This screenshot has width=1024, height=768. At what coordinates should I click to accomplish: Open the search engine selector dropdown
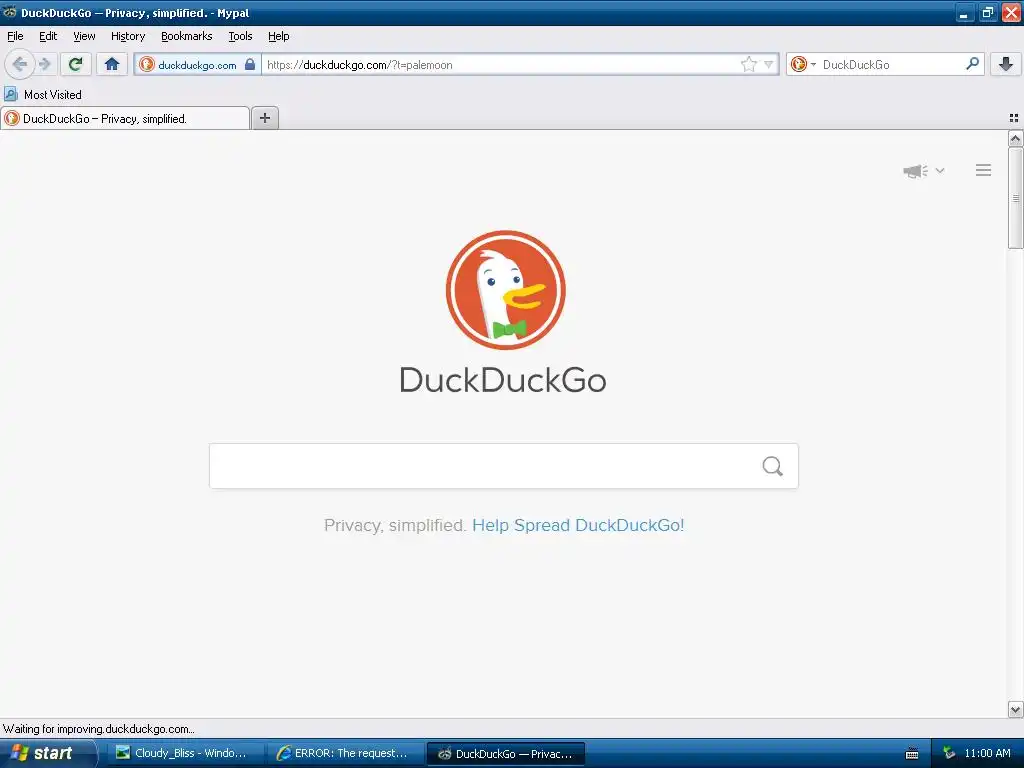803,64
